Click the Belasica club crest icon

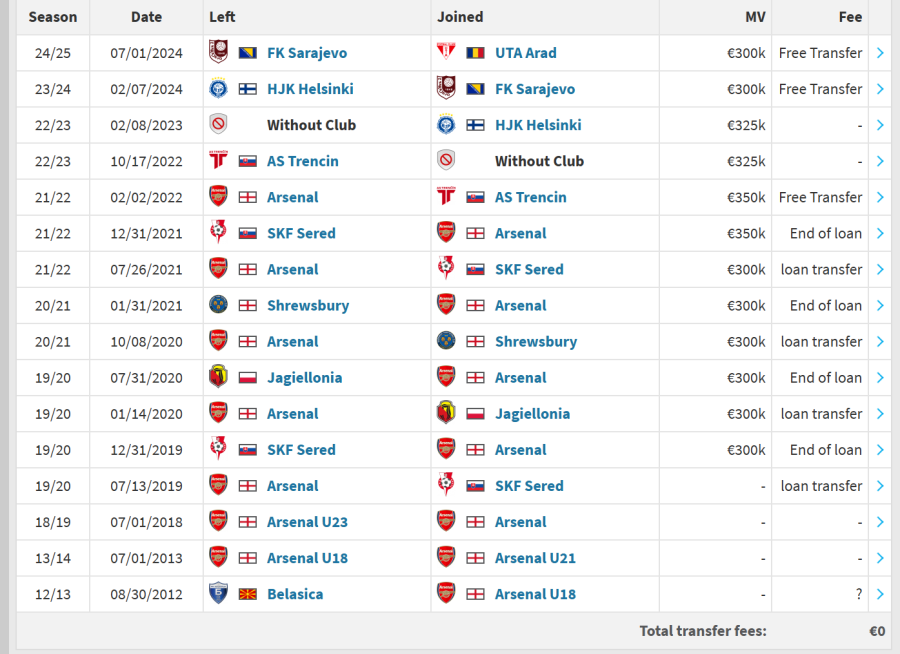pos(218,594)
